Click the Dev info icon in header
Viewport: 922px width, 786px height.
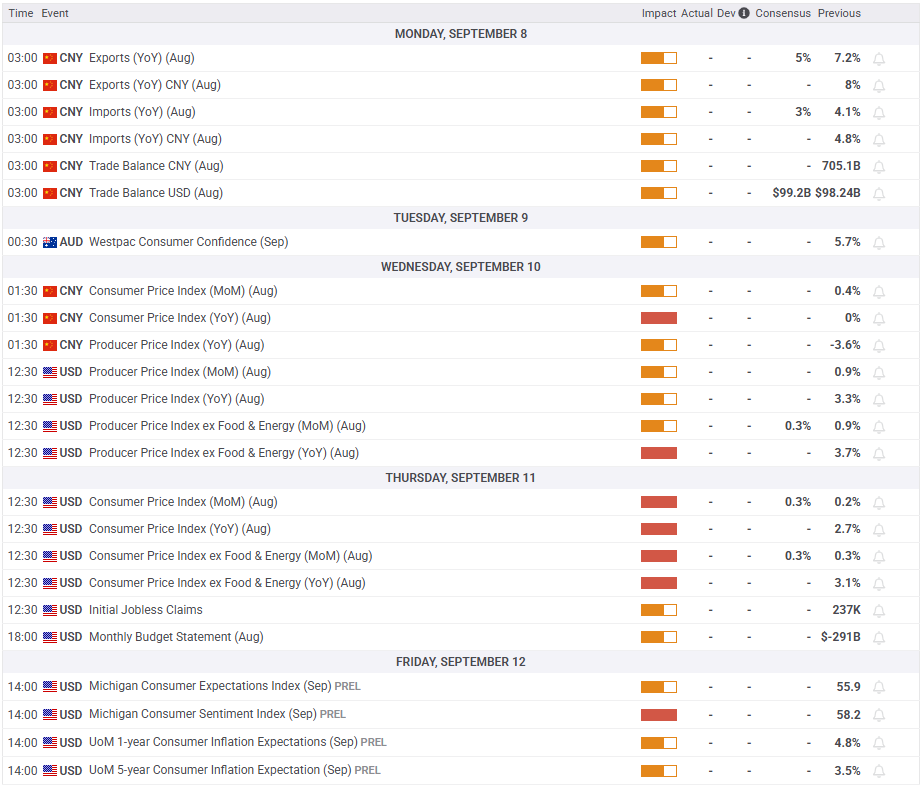[x=744, y=13]
